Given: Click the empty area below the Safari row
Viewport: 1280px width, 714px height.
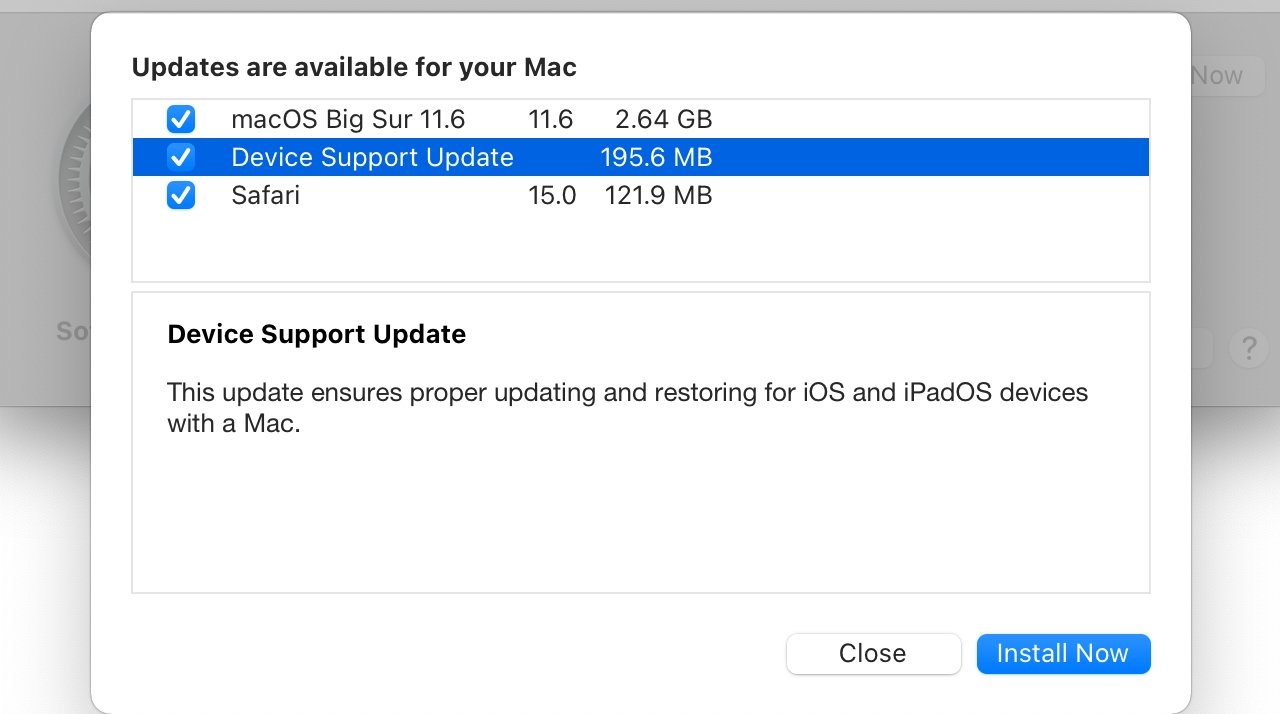Looking at the screenshot, I should pyautogui.click(x=640, y=247).
